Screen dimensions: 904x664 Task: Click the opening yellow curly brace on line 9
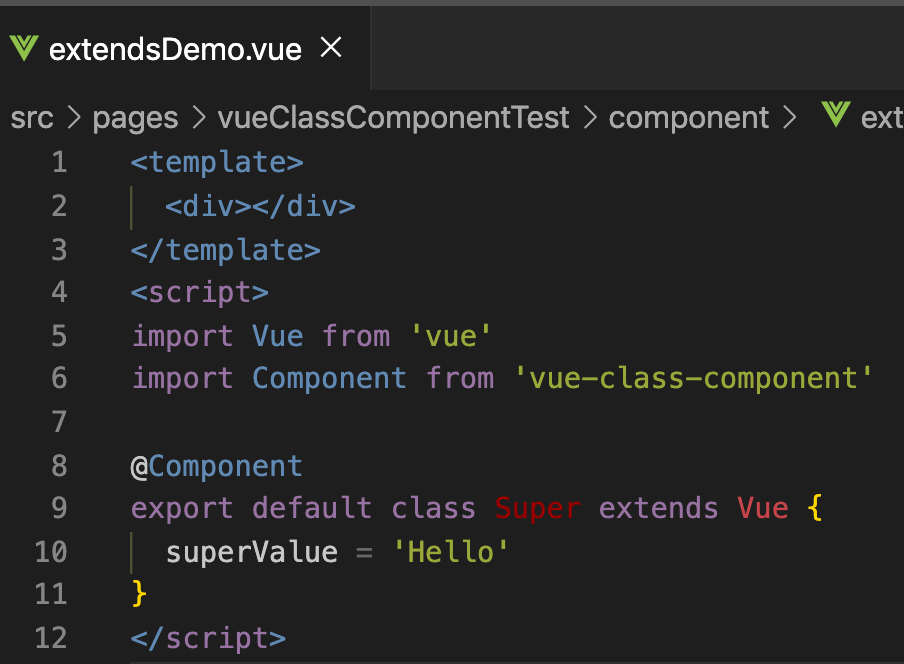pyautogui.click(x=815, y=508)
